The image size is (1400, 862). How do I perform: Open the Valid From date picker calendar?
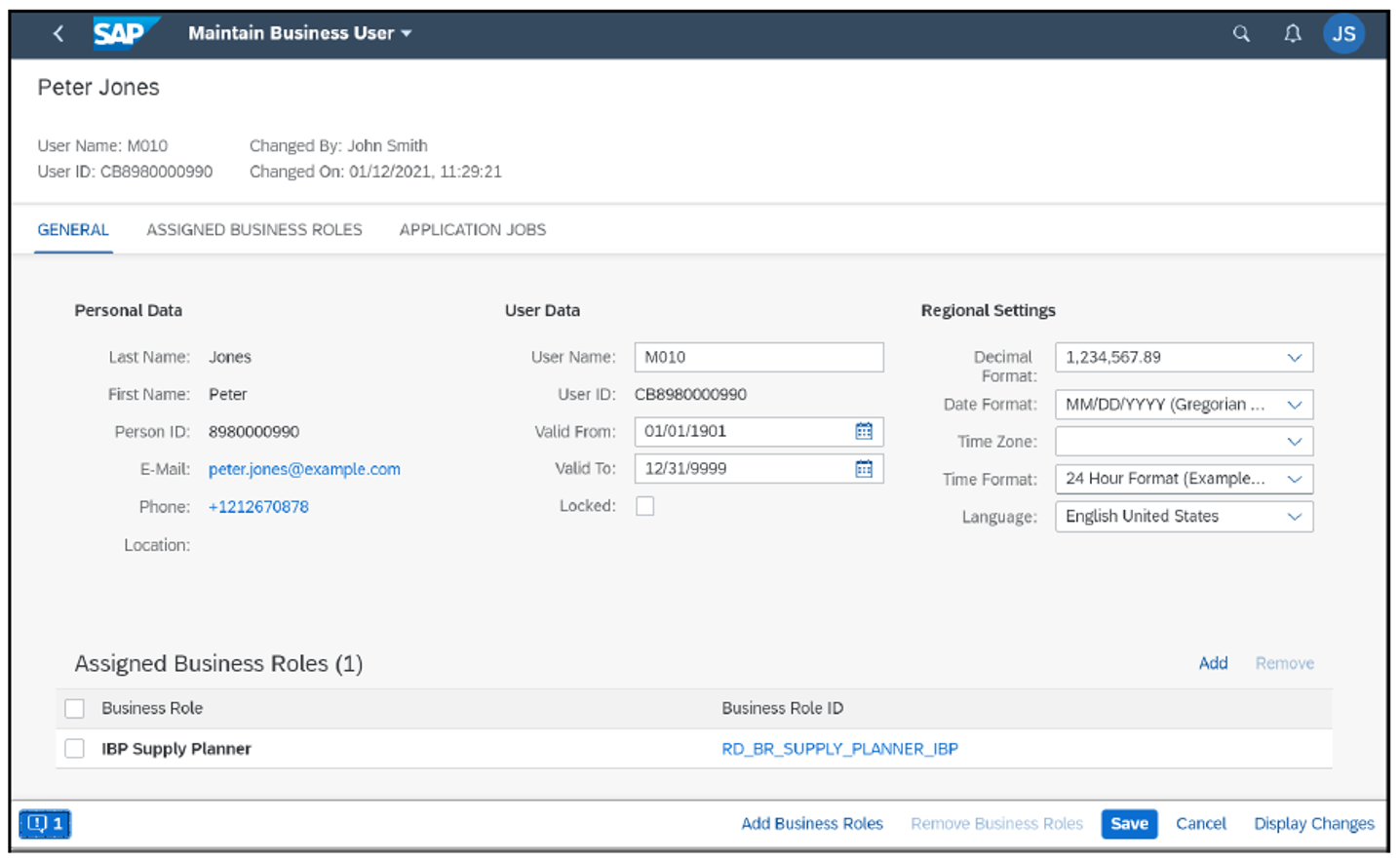pyautogui.click(x=866, y=431)
